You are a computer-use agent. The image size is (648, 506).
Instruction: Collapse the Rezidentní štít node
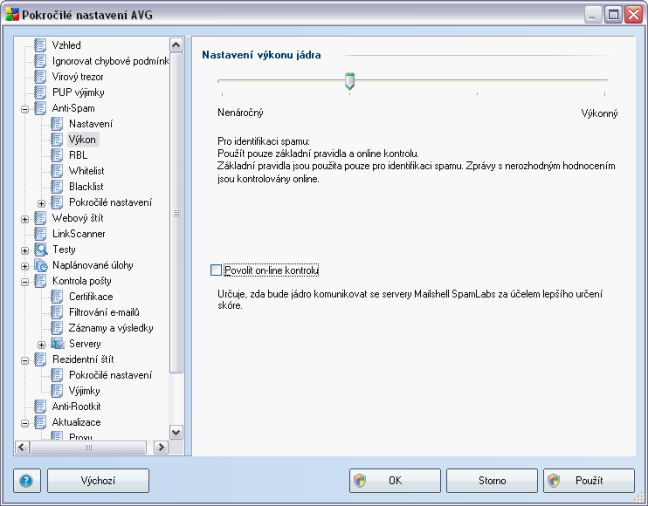(x=25, y=361)
